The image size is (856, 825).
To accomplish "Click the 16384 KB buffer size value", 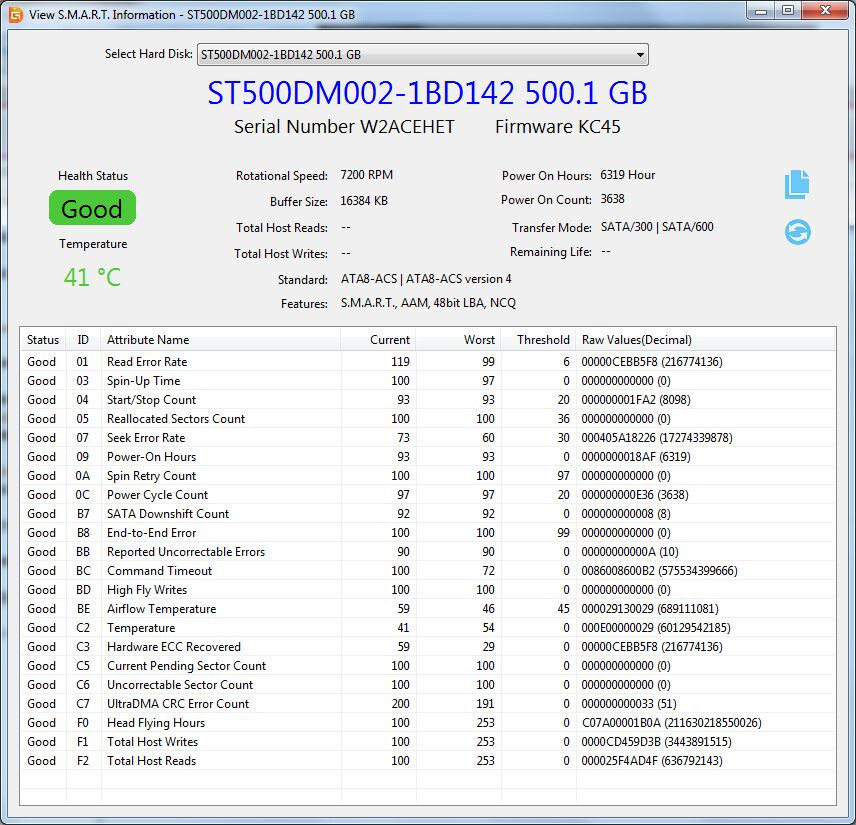I will point(364,201).
